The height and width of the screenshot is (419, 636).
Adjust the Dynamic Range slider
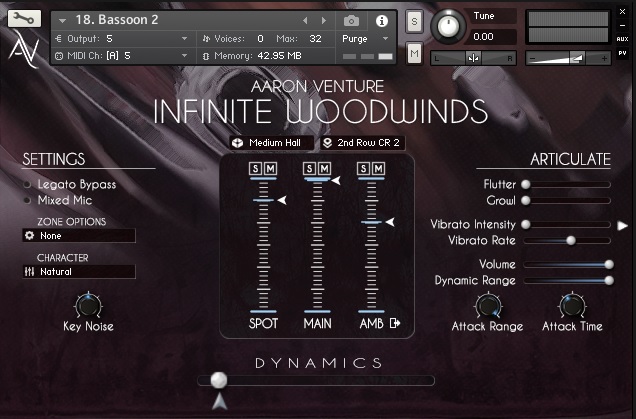[568, 280]
